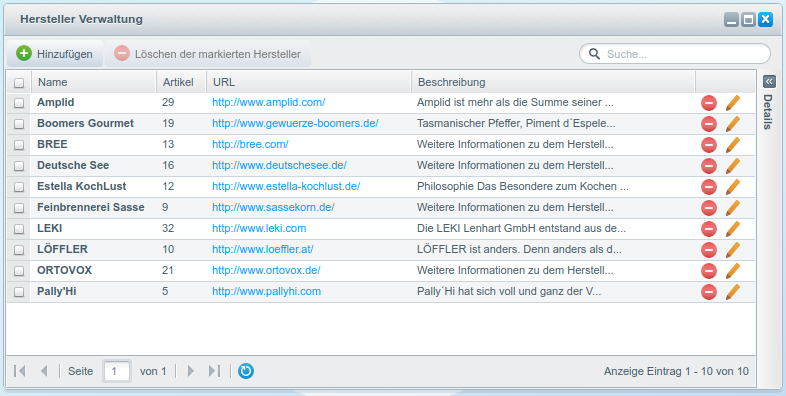Edit the Pally'Hi manufacturer entry
Viewport: 786px width, 396px height.
click(733, 292)
